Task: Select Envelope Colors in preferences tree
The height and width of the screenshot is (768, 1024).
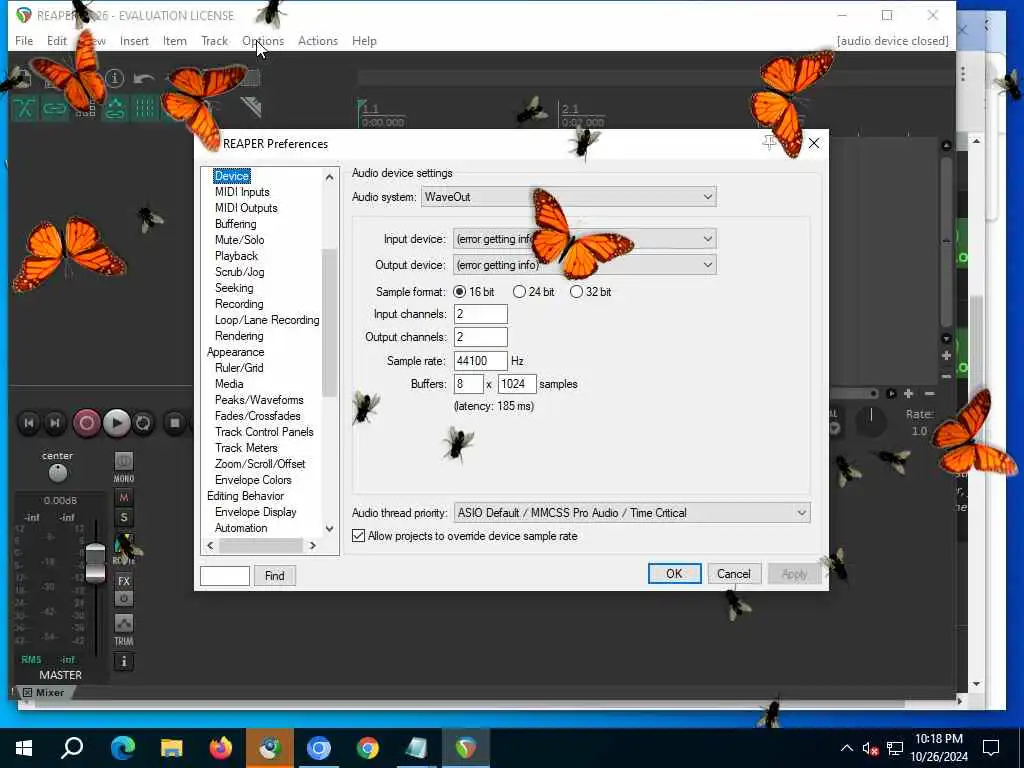Action: coord(253,480)
